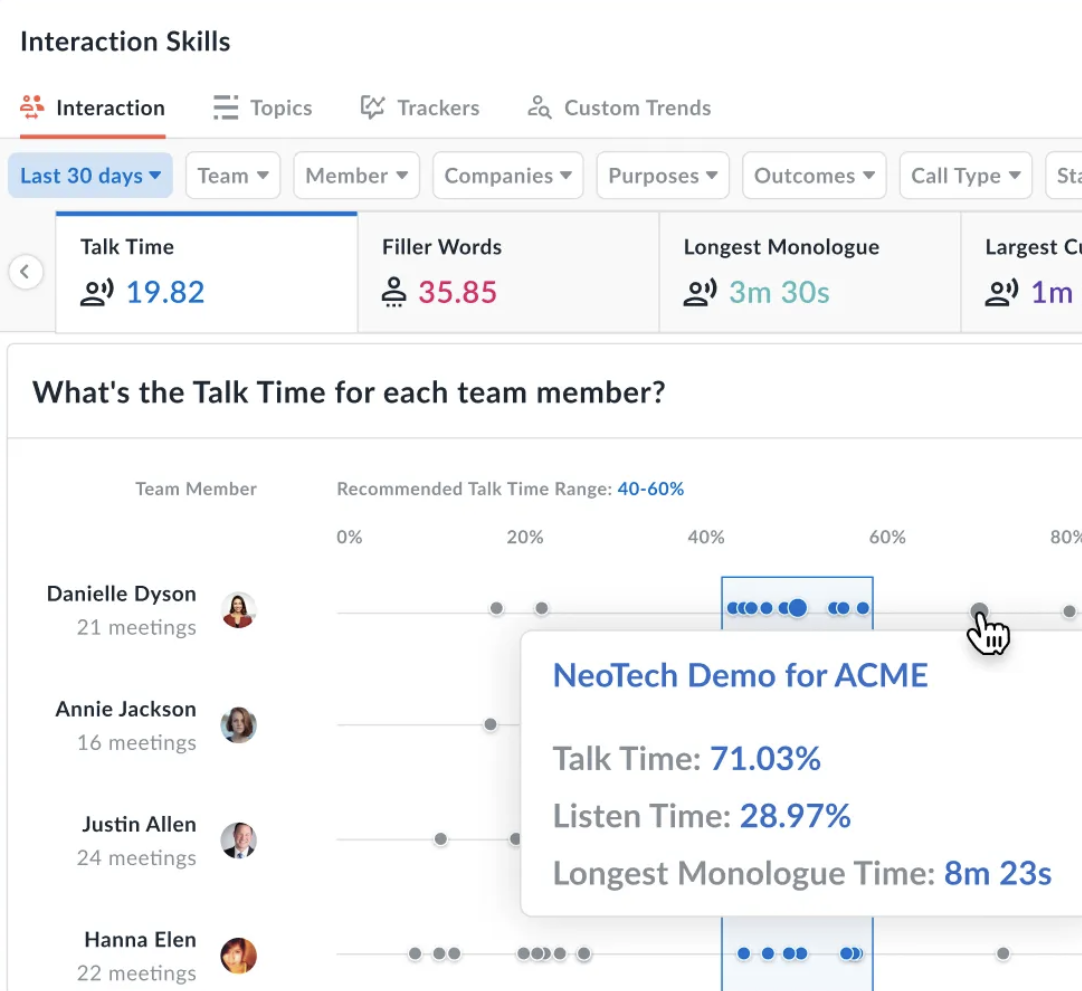The height and width of the screenshot is (991, 1082).
Task: Click the Talk Time 71.03% value
Action: tap(765, 758)
